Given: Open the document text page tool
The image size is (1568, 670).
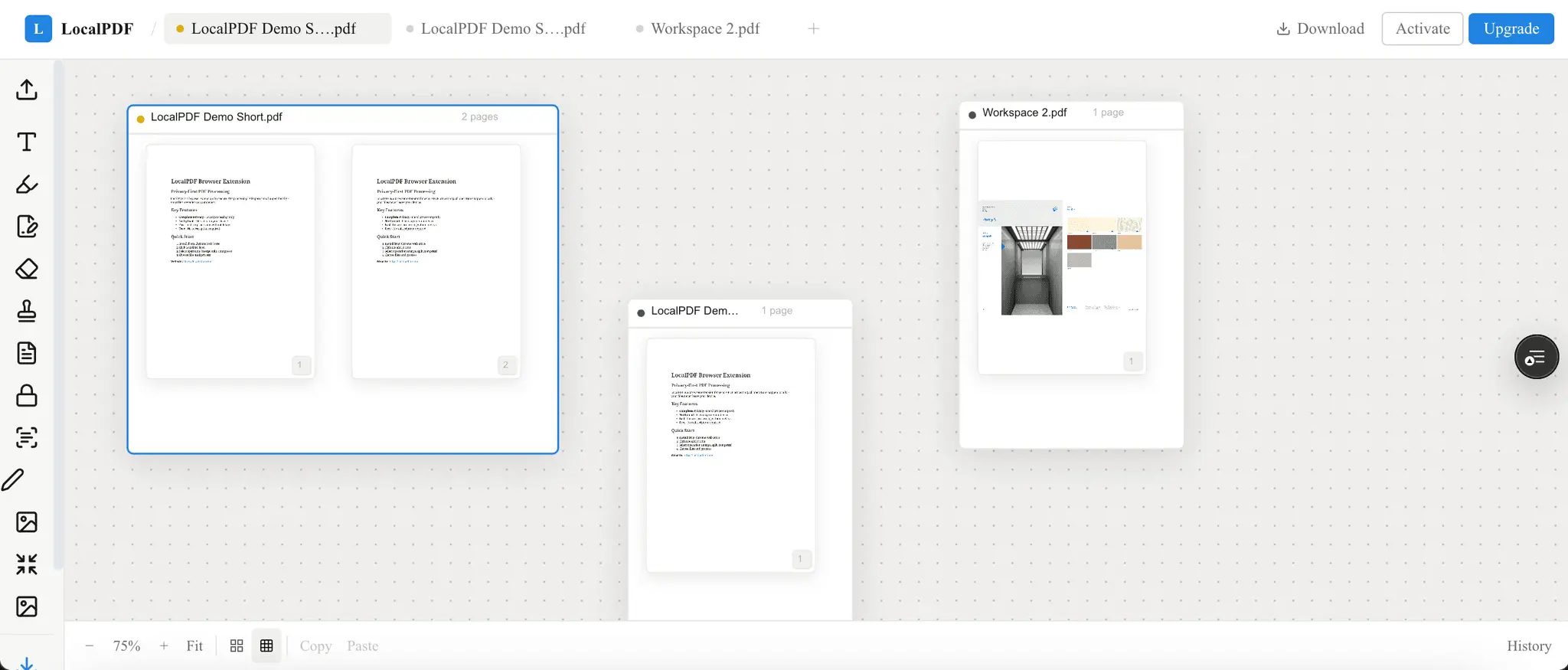Looking at the screenshot, I should [27, 353].
